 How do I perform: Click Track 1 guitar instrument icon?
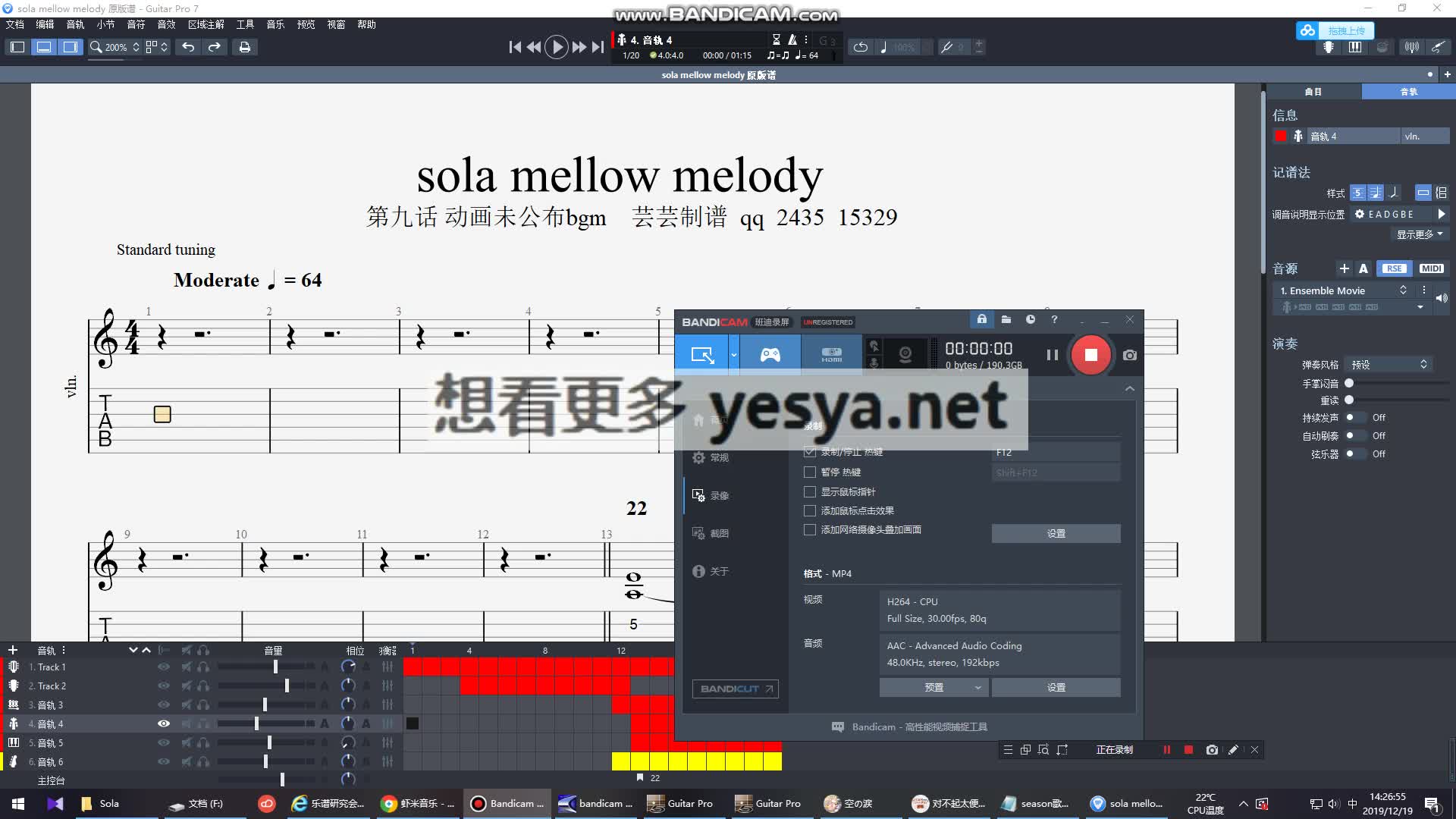(x=14, y=667)
